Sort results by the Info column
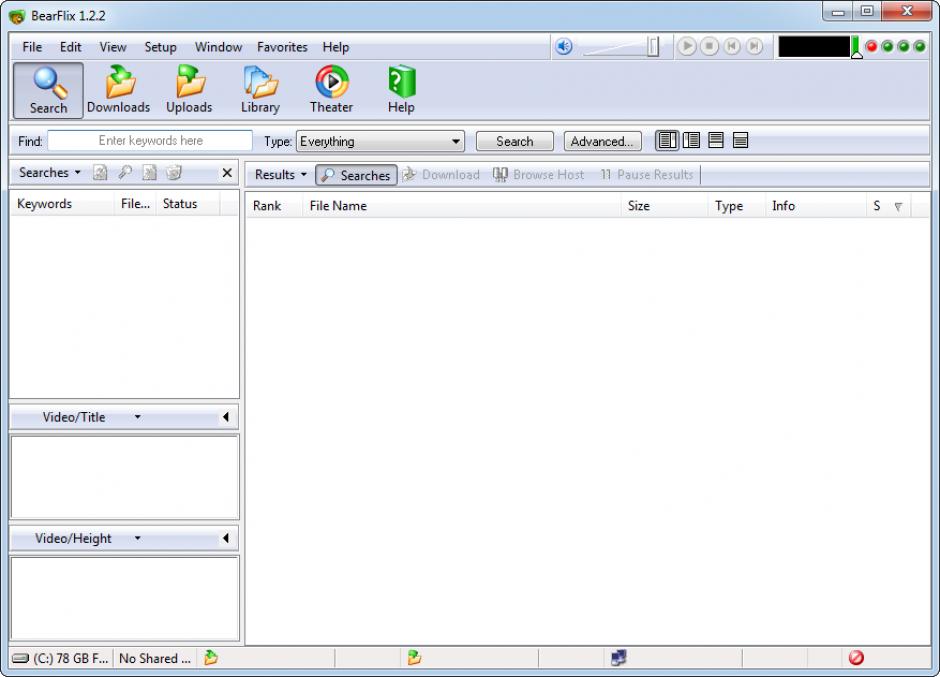Screen dimensions: 940x677 click(815, 206)
